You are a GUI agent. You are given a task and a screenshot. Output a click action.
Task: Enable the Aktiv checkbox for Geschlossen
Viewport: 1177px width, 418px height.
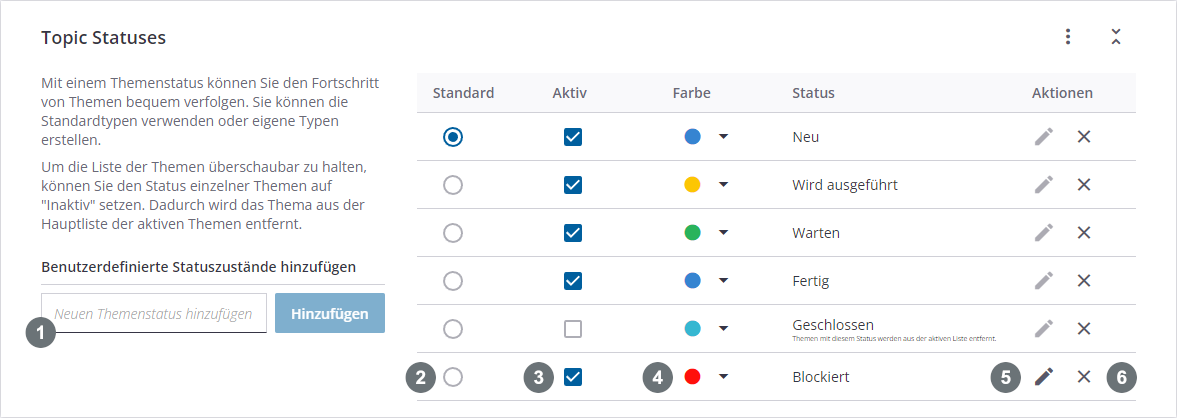tap(573, 329)
